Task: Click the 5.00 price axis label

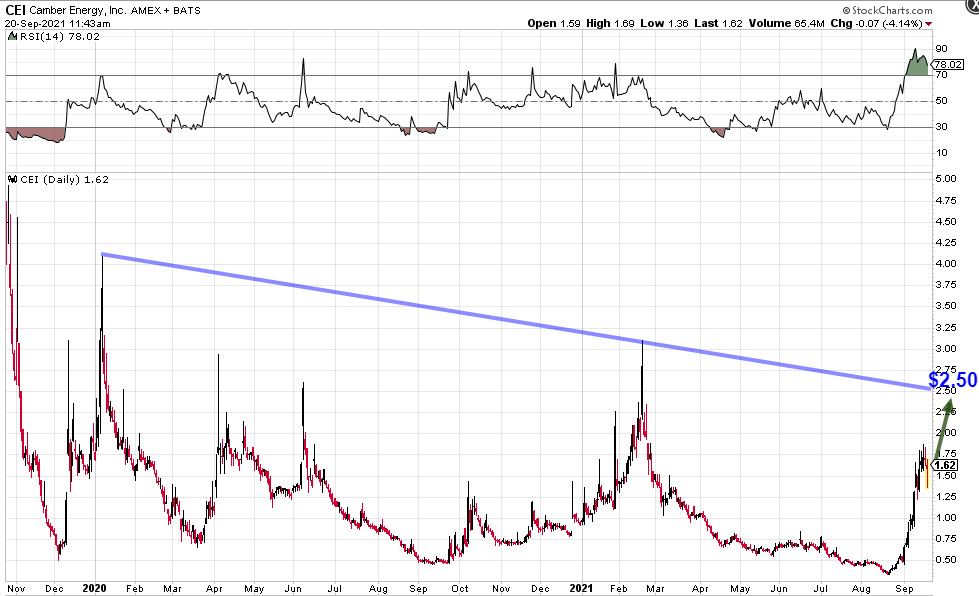Action: point(945,178)
